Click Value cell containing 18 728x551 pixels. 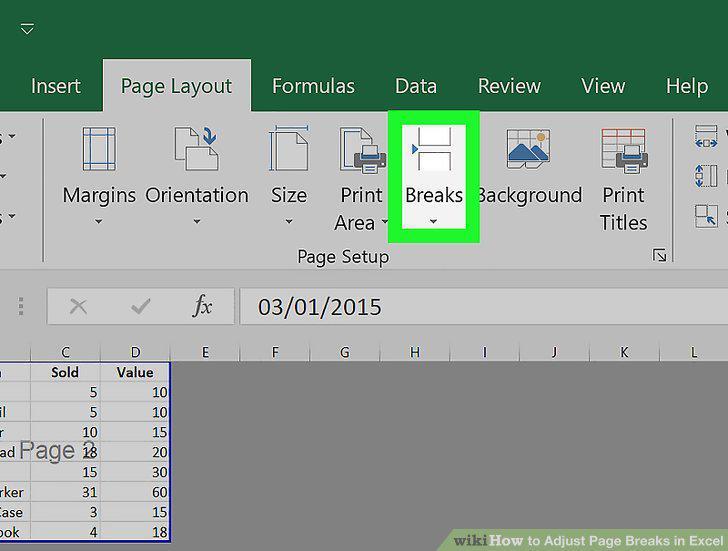135,532
